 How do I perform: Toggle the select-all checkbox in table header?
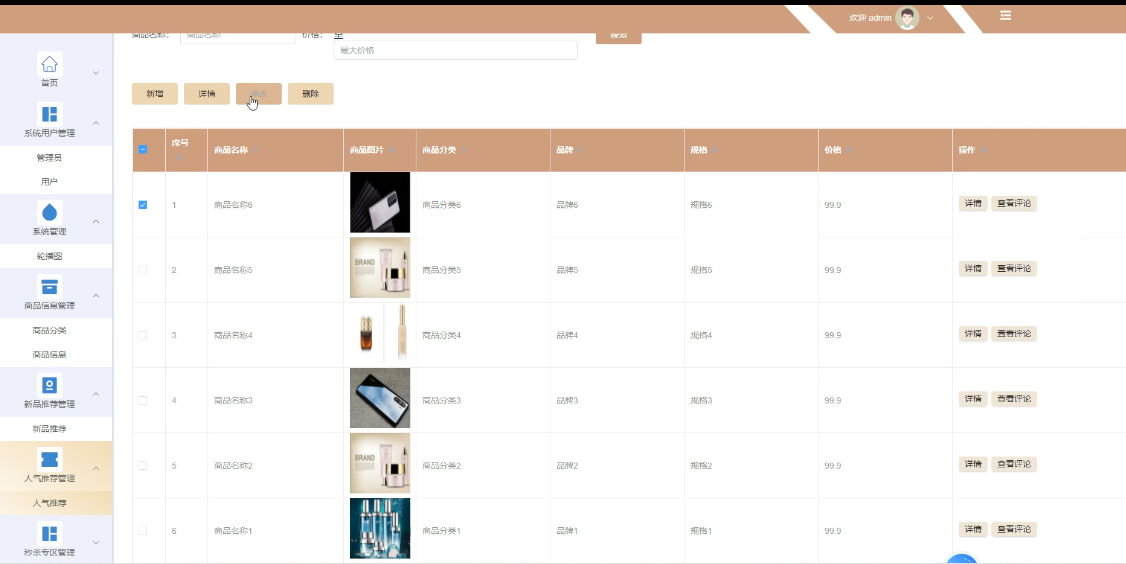[142, 149]
